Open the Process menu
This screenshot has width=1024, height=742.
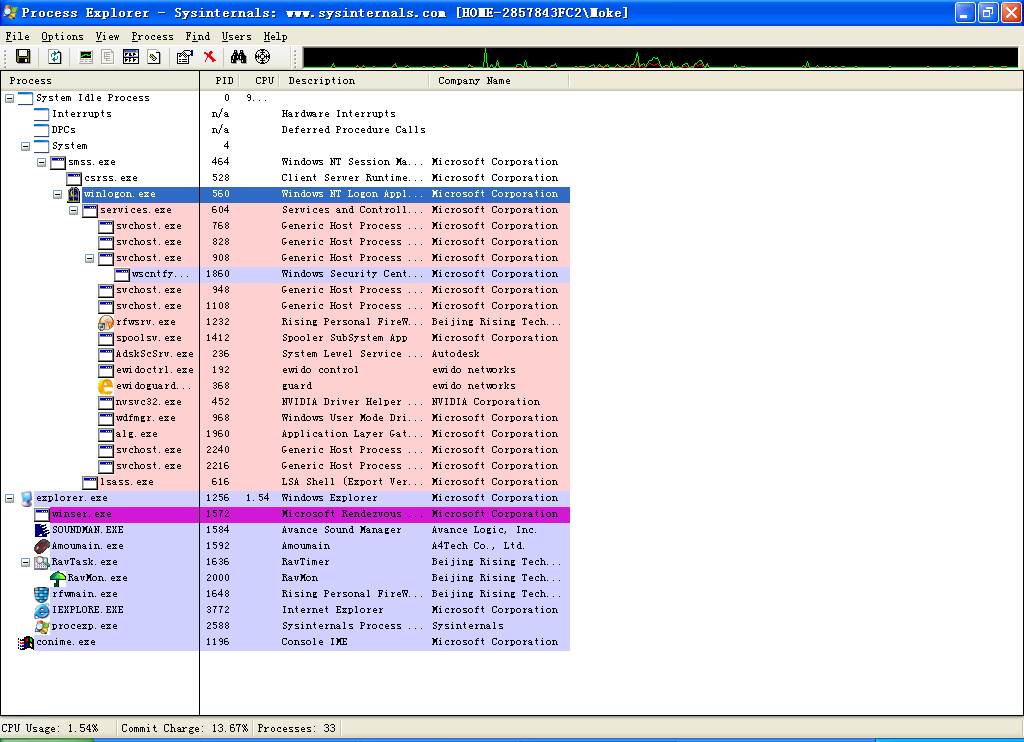(x=152, y=36)
